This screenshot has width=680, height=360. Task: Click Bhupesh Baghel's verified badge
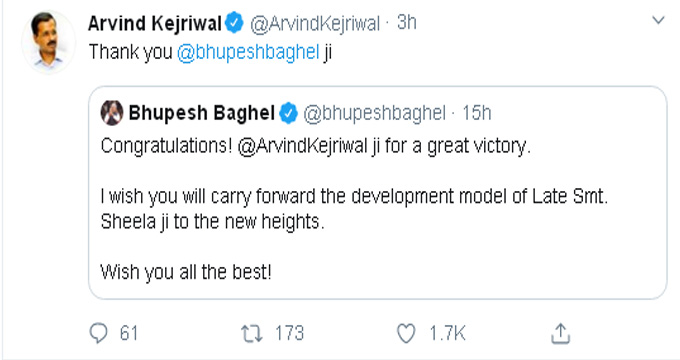point(288,113)
